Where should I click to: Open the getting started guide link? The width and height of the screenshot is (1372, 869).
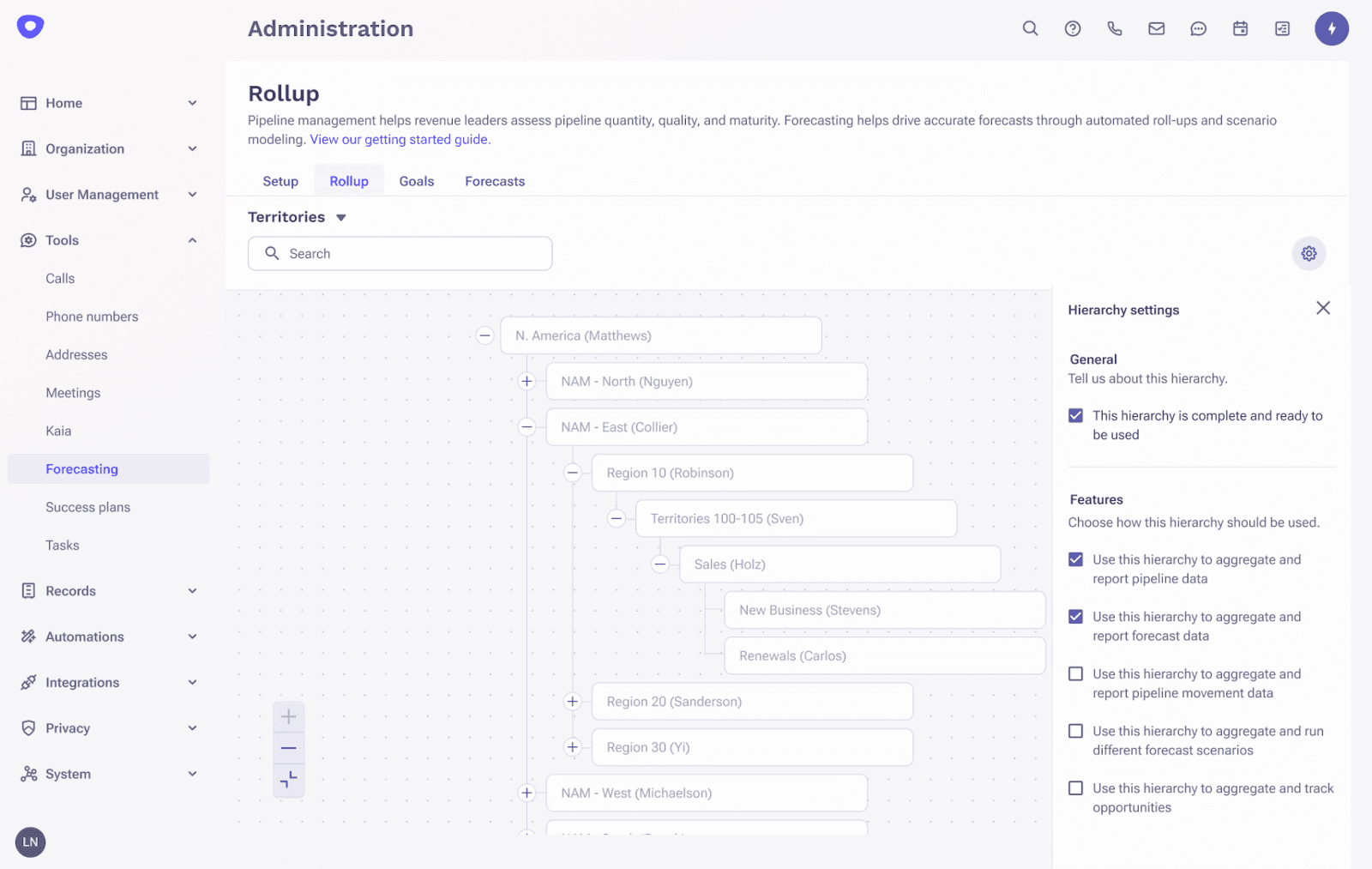pos(400,140)
